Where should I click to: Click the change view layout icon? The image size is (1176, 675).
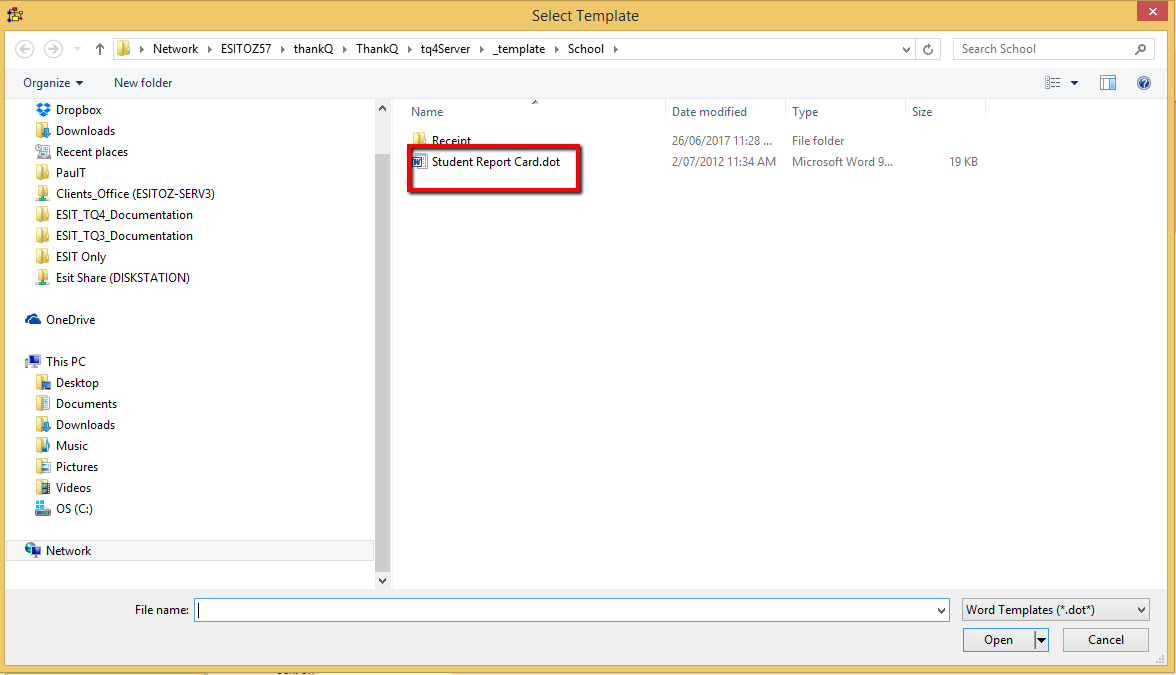(x=1053, y=83)
